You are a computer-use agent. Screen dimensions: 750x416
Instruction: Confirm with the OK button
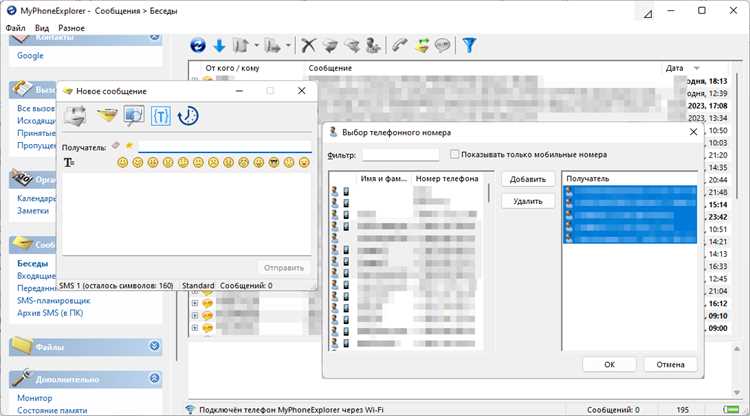coord(609,364)
